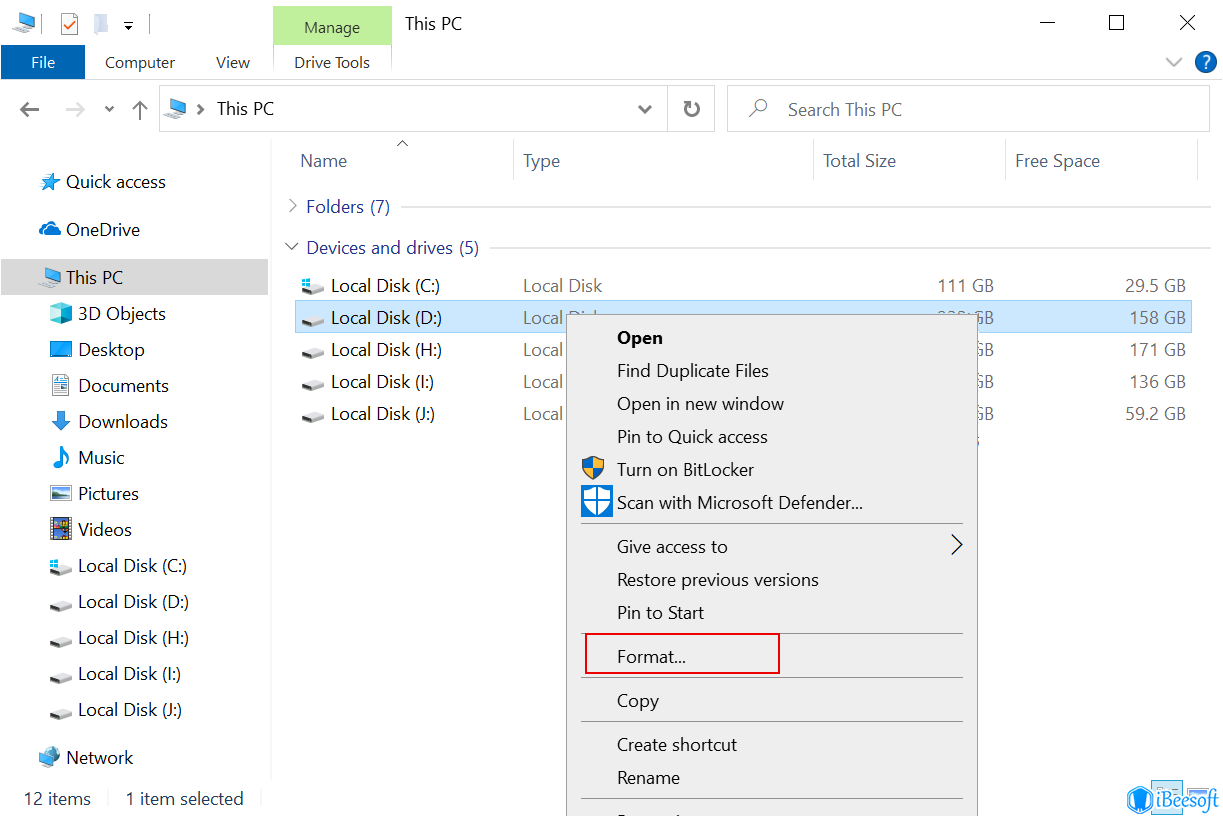Screen dimensions: 1223x816
Task: Choose Restore previous versions
Action: (x=718, y=580)
